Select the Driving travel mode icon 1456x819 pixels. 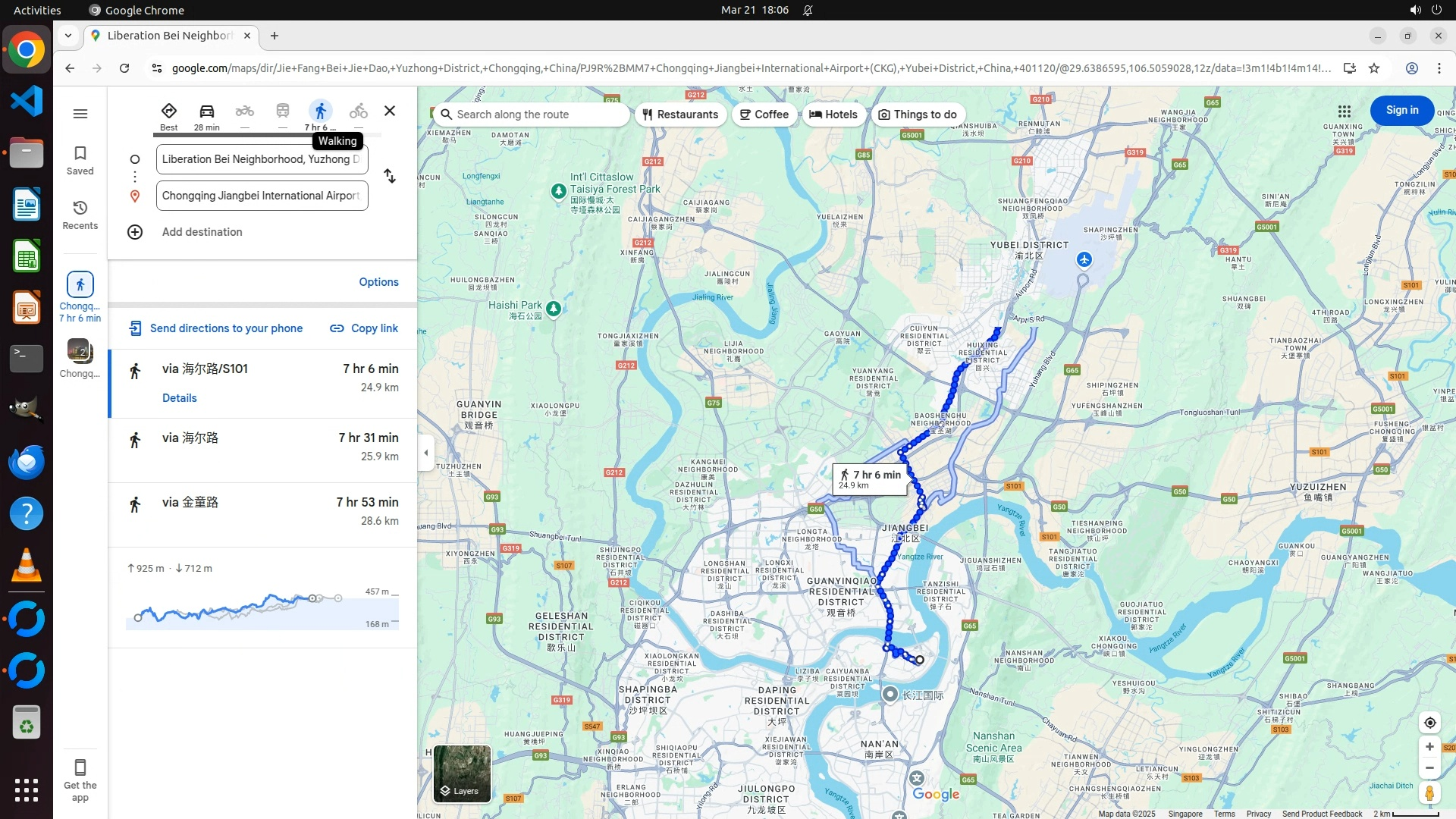tap(206, 111)
